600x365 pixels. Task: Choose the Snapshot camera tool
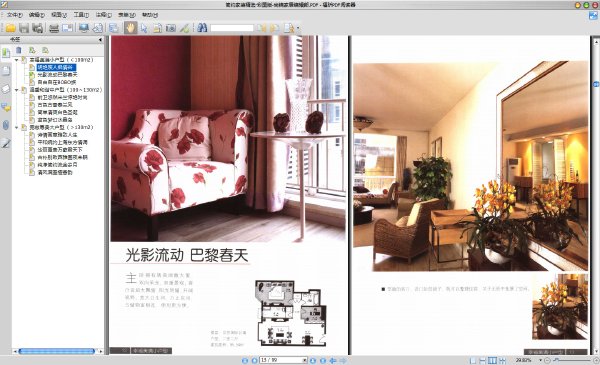pos(171,28)
